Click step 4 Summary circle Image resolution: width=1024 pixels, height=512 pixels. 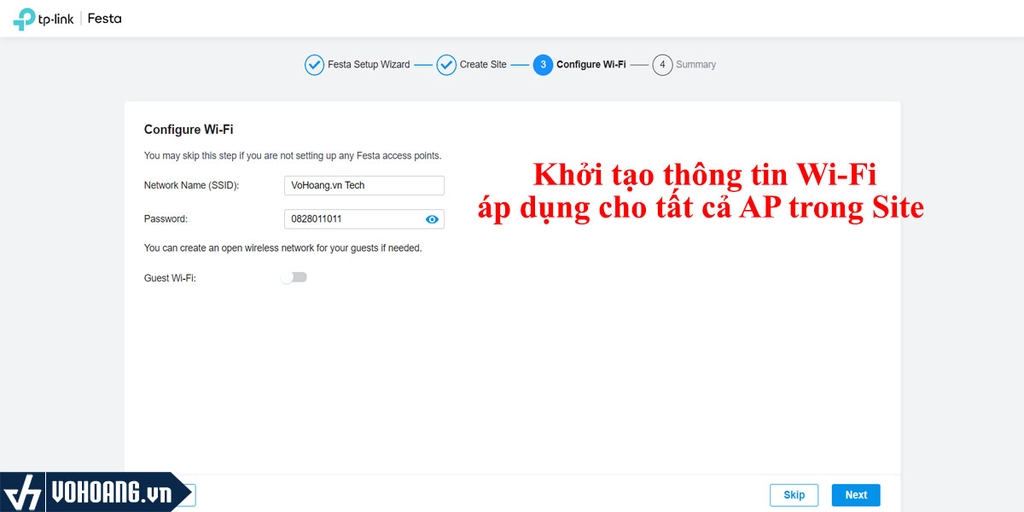click(662, 65)
